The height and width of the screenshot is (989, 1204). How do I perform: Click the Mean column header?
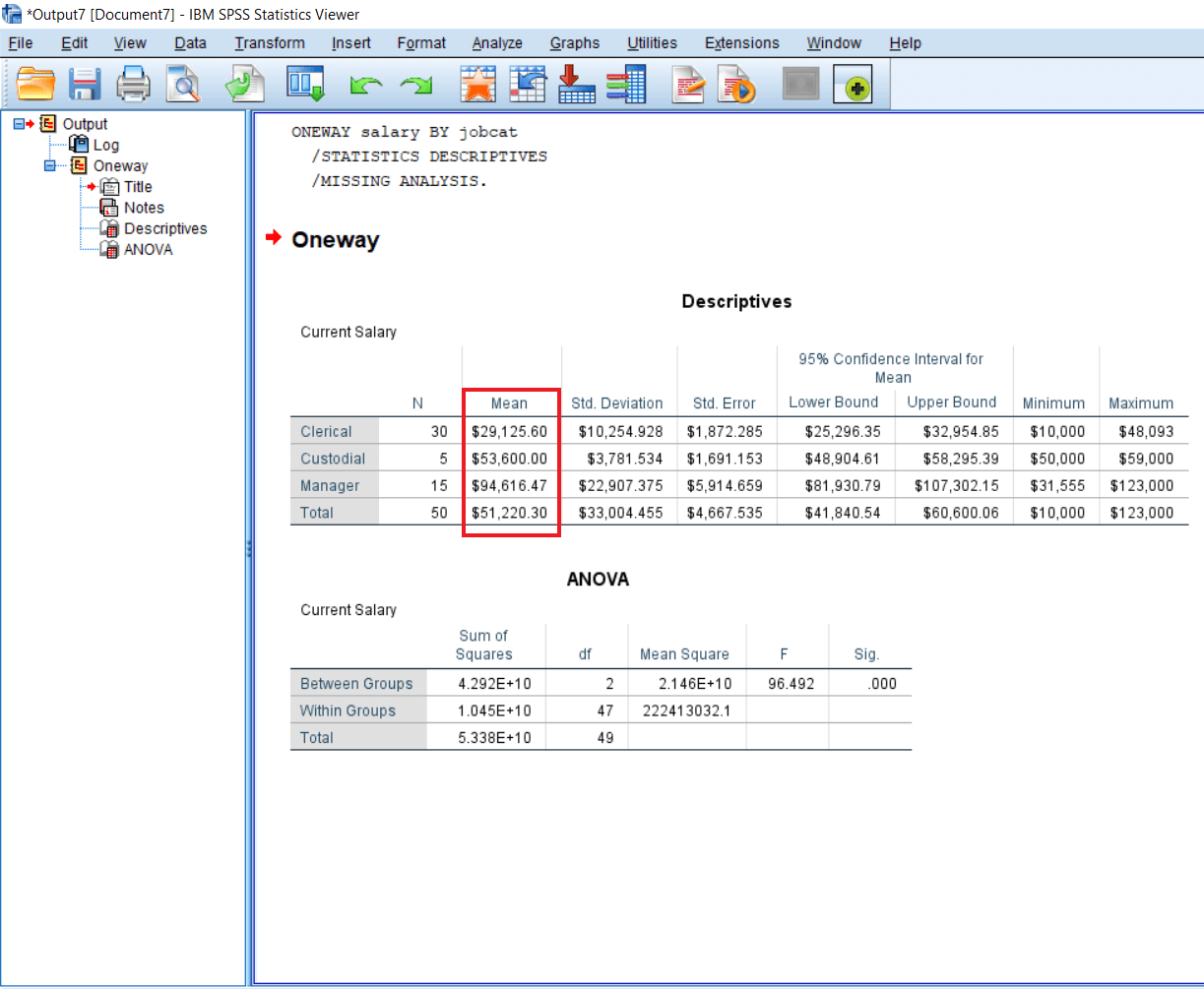pyautogui.click(x=510, y=403)
